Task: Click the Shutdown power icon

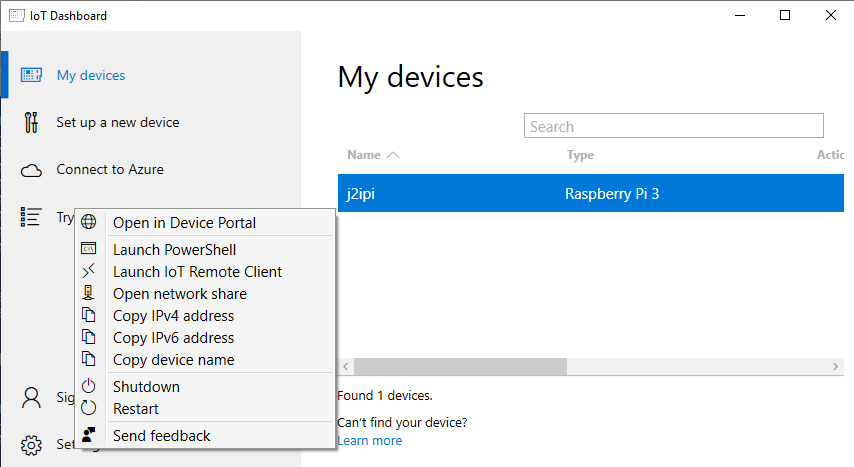Action: point(89,386)
